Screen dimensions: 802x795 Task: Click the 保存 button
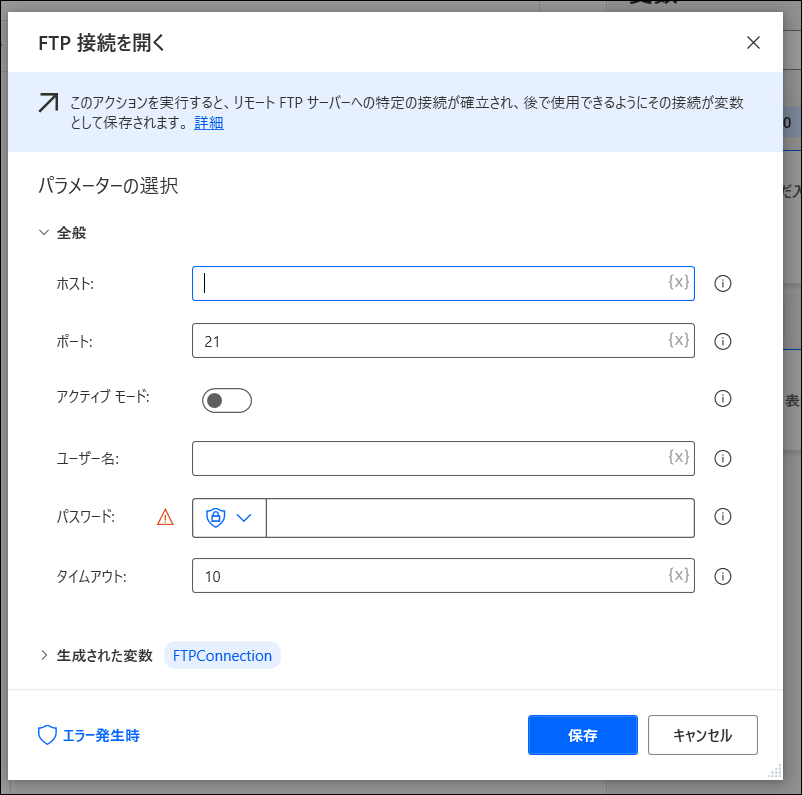(583, 735)
